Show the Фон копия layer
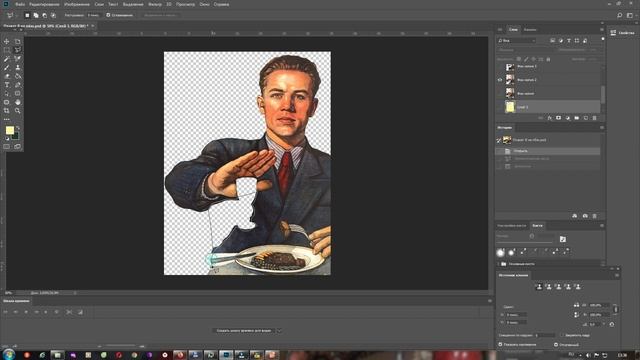Image resolution: width=640 pixels, height=360 pixels. click(500, 93)
